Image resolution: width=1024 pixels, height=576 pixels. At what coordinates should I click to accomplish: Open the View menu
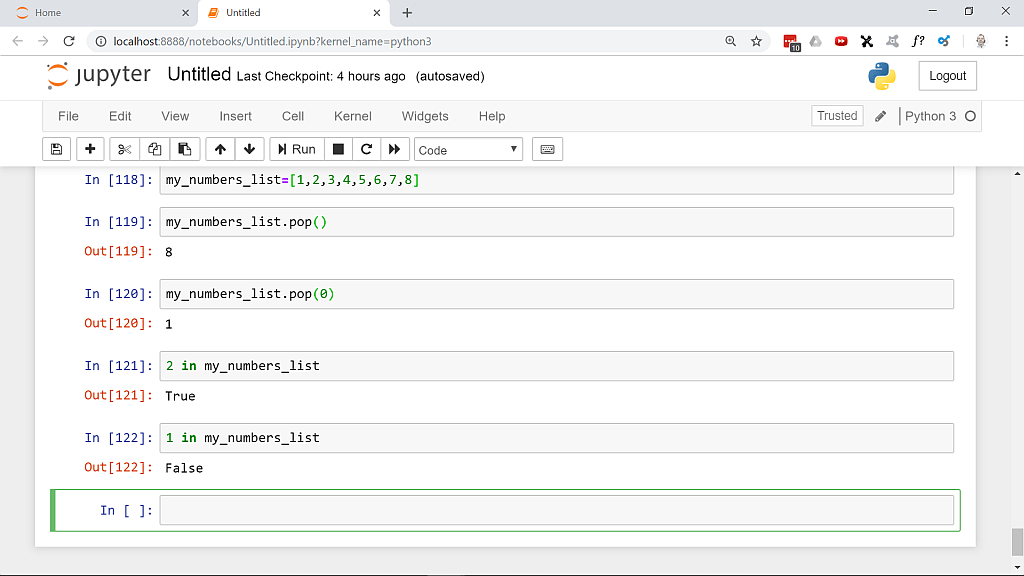(x=175, y=116)
